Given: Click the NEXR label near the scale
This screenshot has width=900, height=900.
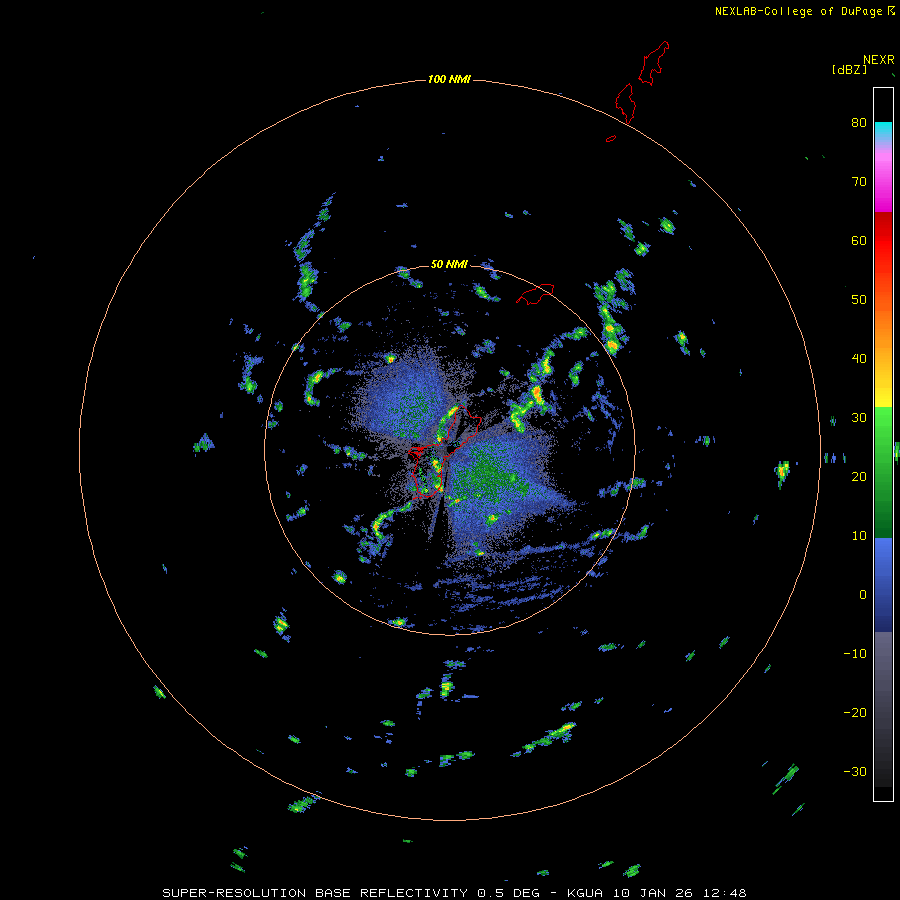Looking at the screenshot, I should pyautogui.click(x=879, y=60).
